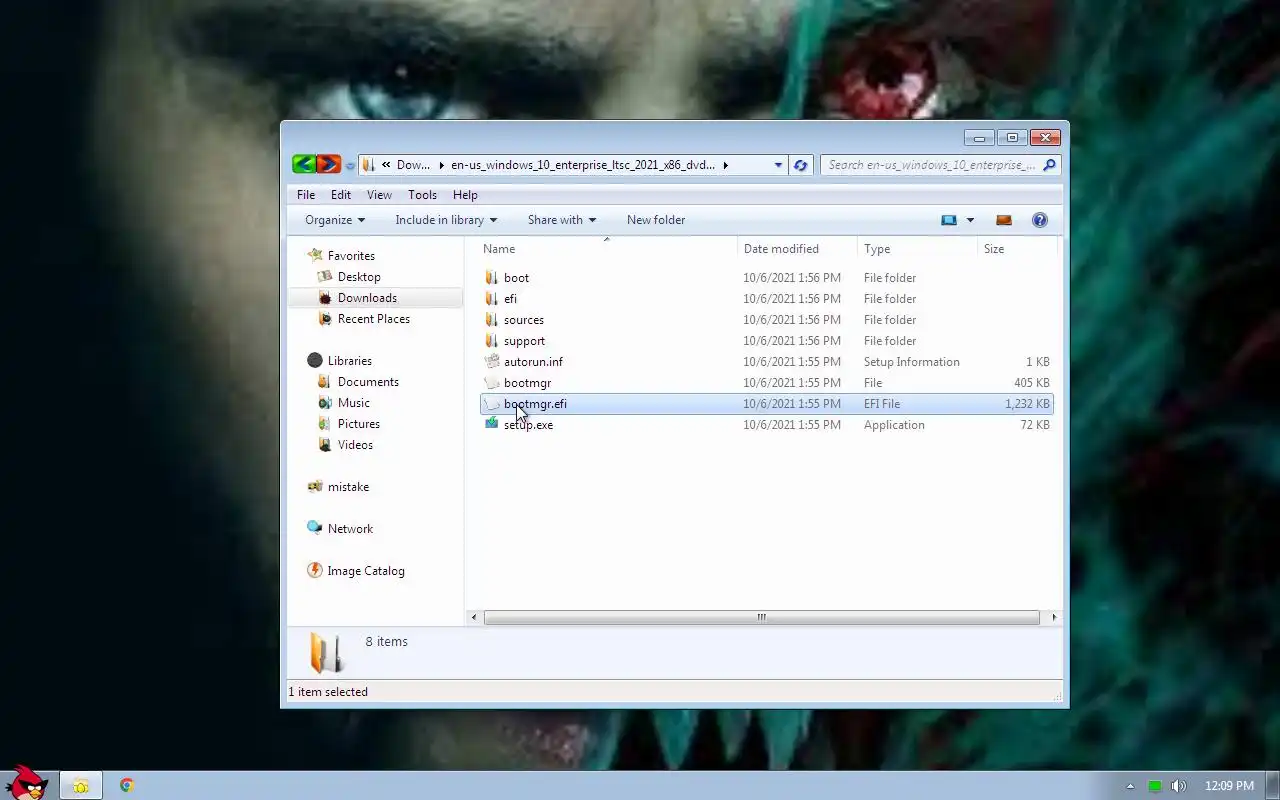Toggle the preview pane icon
1280x800 pixels.
coord(1004,220)
